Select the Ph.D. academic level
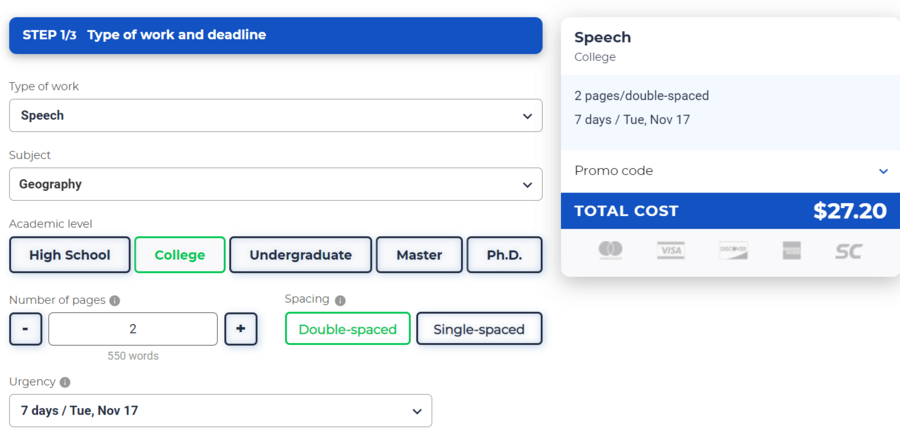This screenshot has width=900, height=437. click(505, 255)
